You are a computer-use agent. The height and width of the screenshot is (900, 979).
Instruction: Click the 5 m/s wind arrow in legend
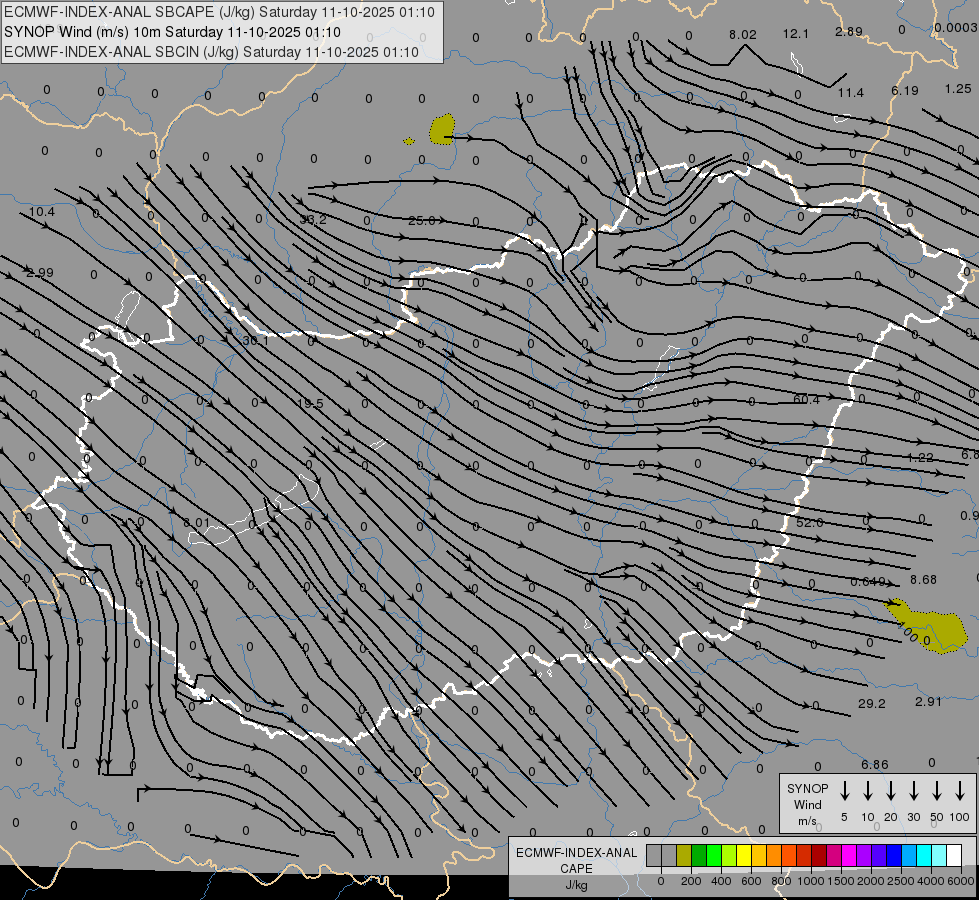pyautogui.click(x=845, y=791)
